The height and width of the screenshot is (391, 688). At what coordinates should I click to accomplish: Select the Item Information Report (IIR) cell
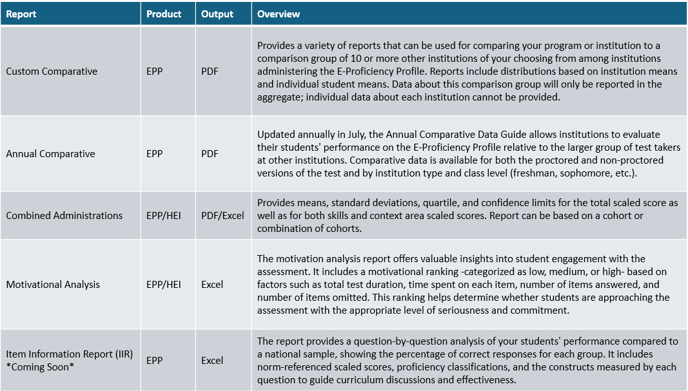pyautogui.click(x=69, y=360)
